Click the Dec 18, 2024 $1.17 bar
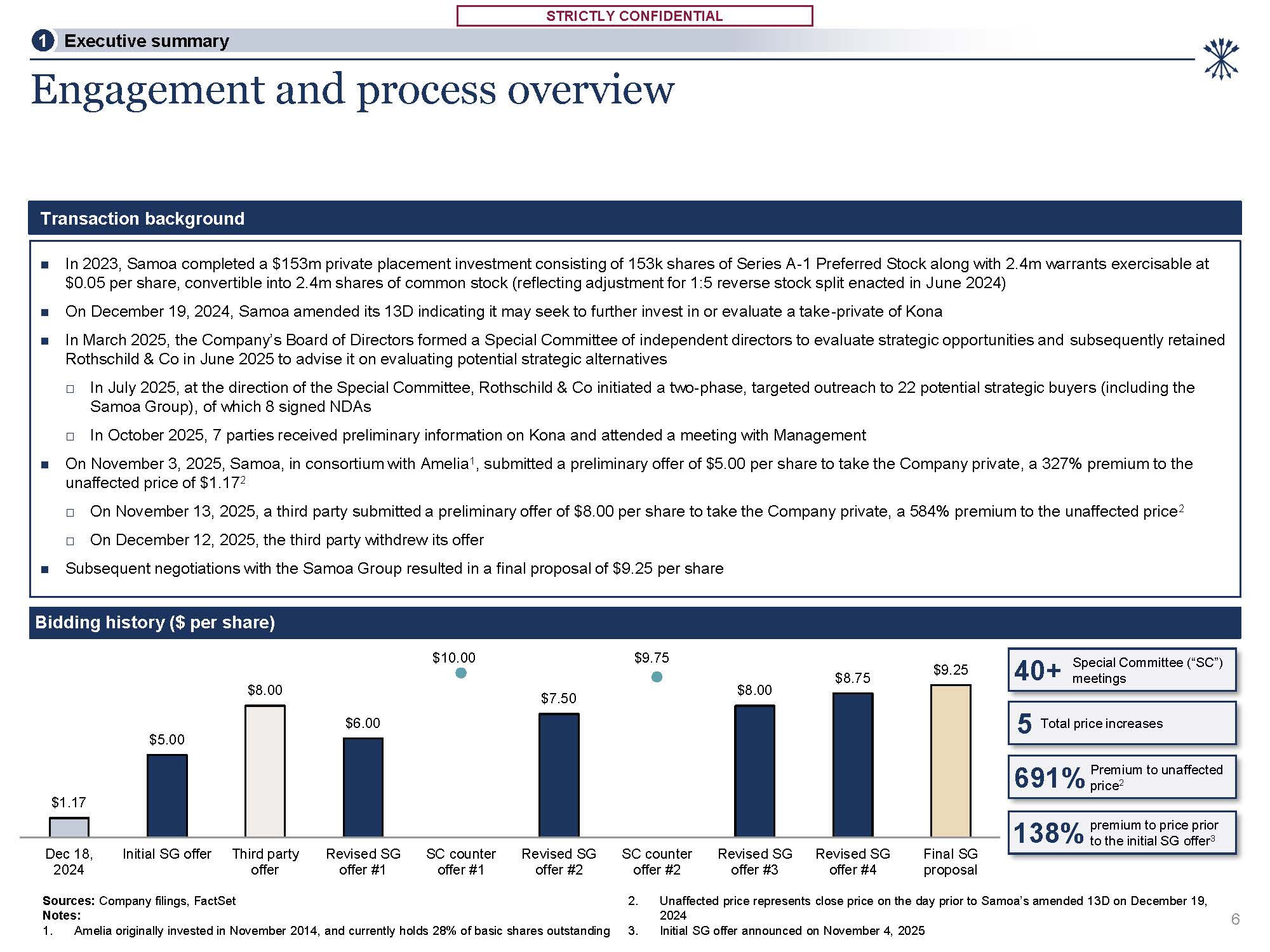Screen dimensions: 1270x952 pos(69,827)
